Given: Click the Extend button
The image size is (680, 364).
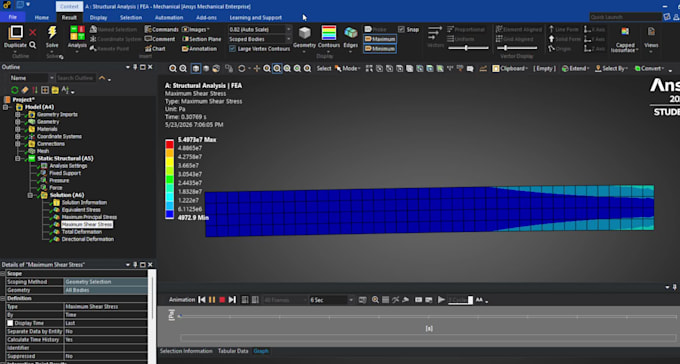Looking at the screenshot, I should (x=575, y=69).
